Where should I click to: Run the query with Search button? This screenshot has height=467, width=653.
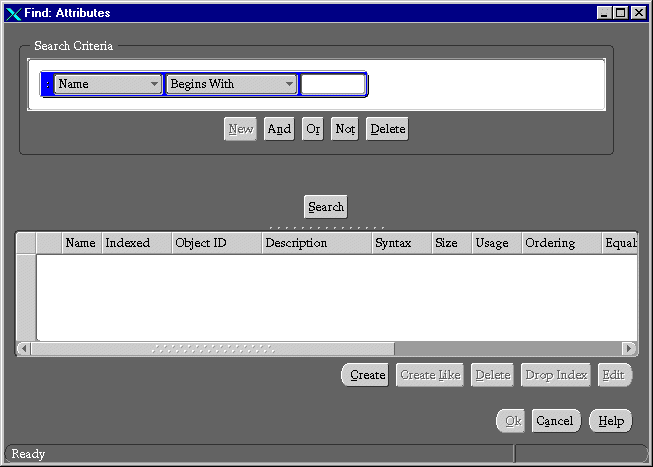tap(326, 207)
